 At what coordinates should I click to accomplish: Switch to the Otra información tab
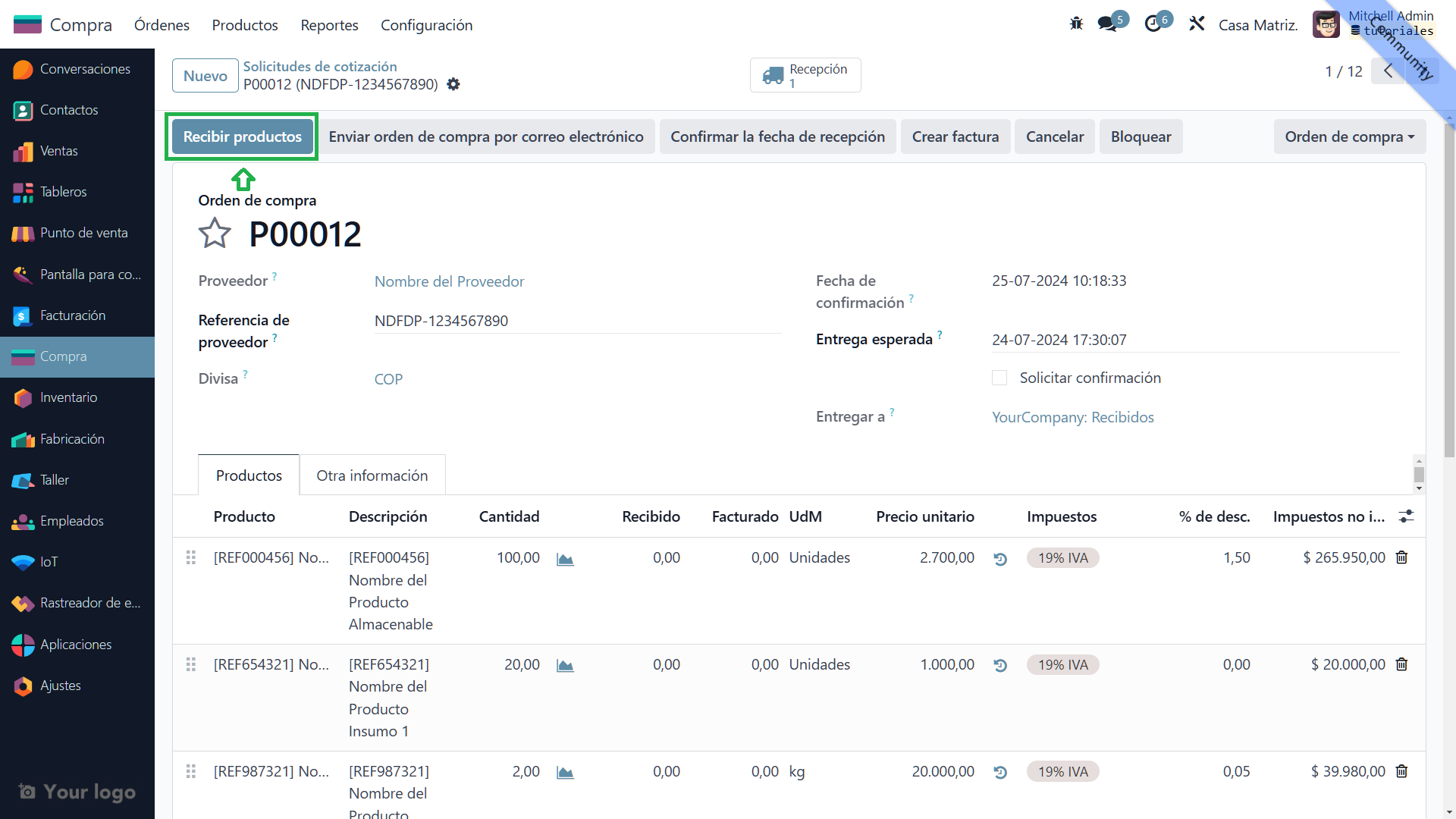[372, 475]
